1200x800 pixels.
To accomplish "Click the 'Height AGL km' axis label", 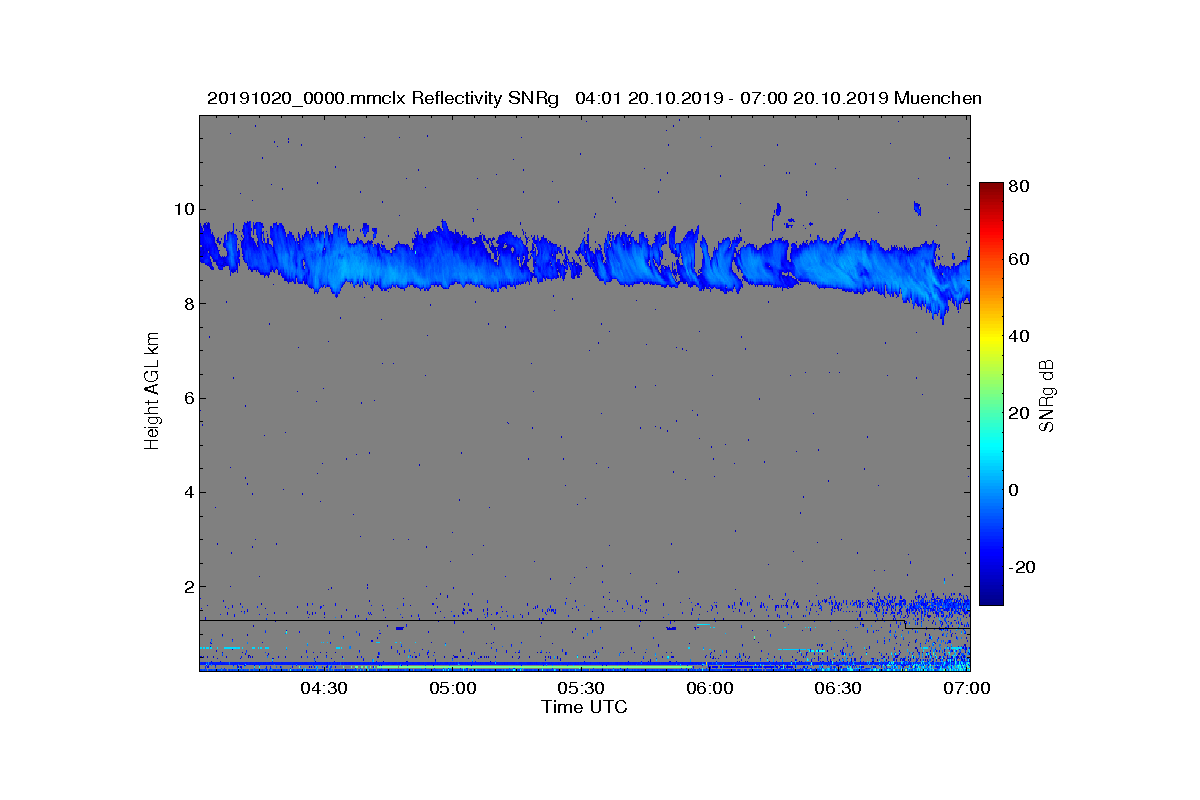I will tap(152, 393).
